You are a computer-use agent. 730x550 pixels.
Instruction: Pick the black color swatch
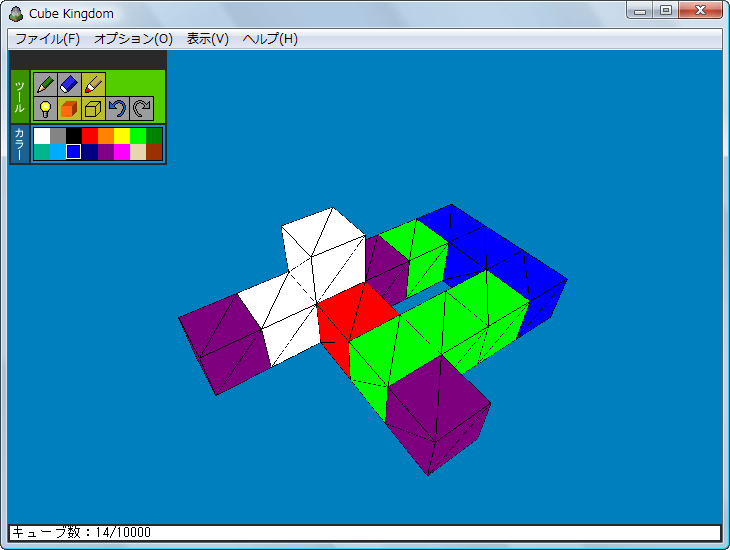coord(74,136)
